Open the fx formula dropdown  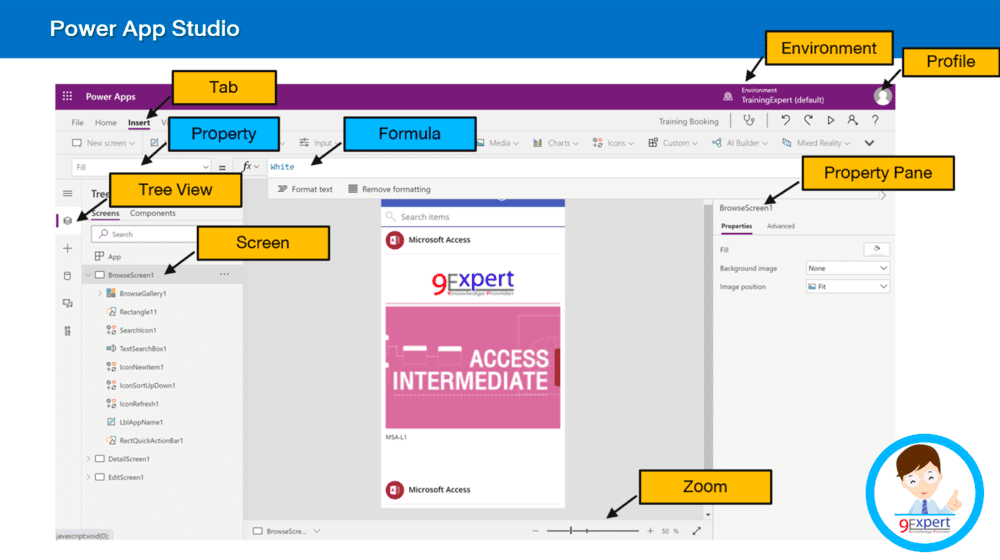click(x=251, y=166)
